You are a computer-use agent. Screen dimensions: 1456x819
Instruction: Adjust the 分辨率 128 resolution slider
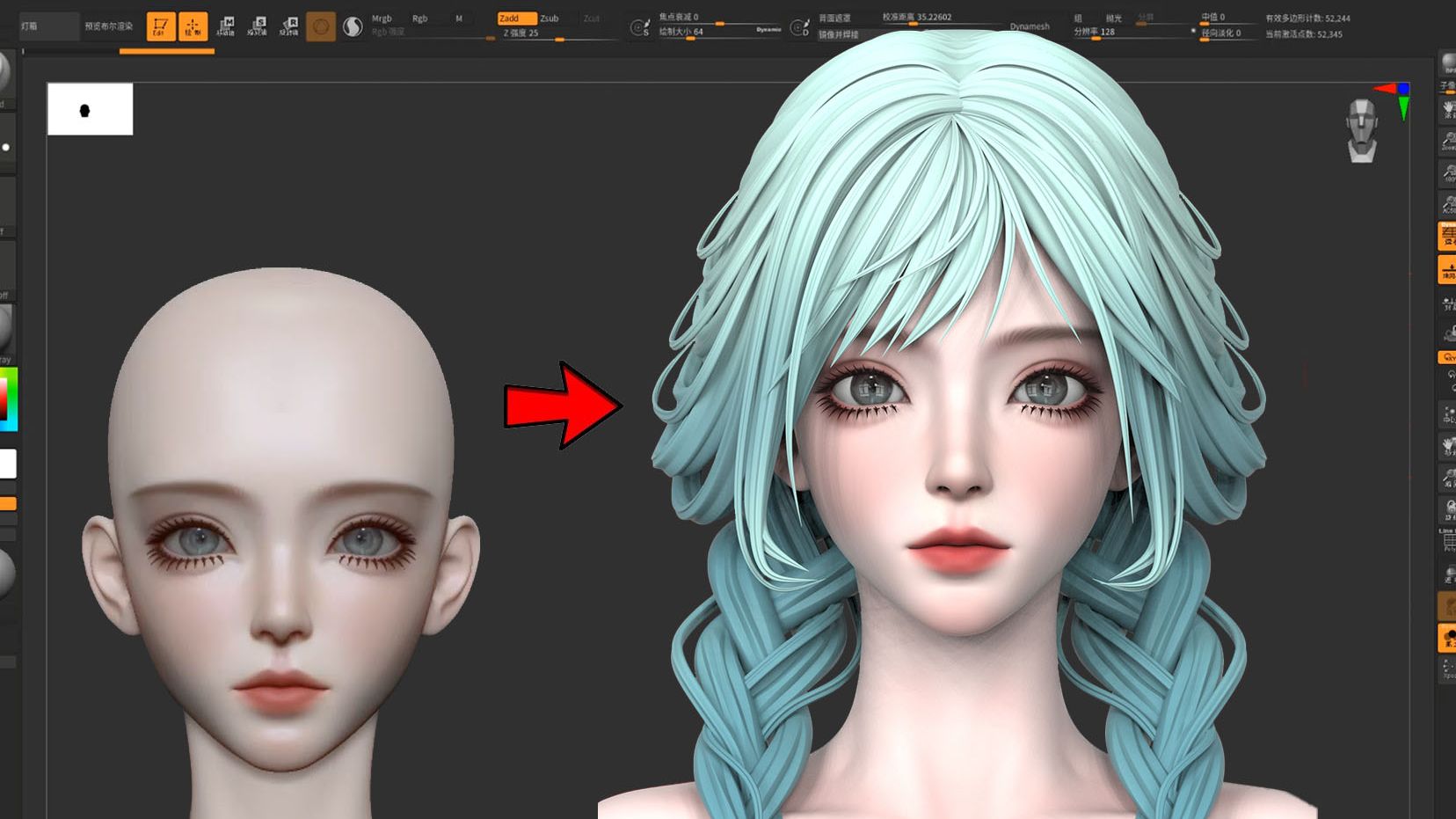1132,33
